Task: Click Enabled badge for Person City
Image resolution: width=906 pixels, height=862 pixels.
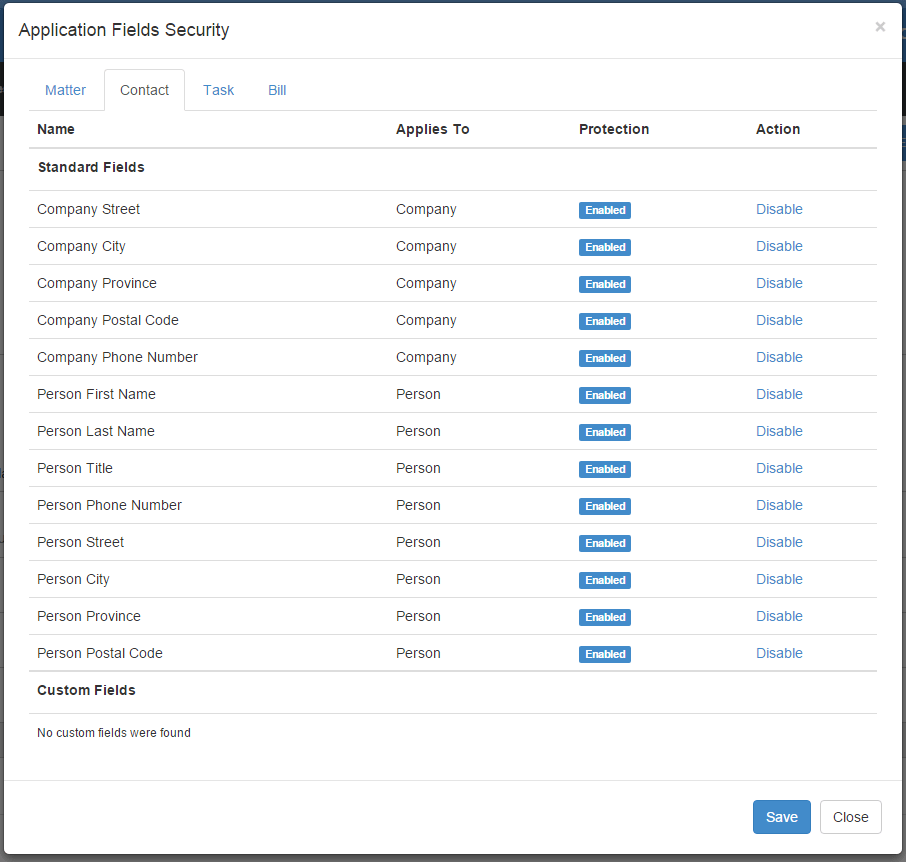Action: (x=605, y=580)
